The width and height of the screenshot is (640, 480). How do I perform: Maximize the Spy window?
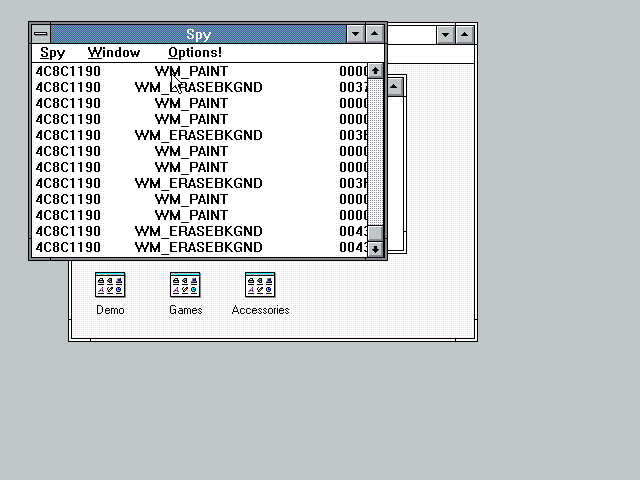click(x=374, y=34)
